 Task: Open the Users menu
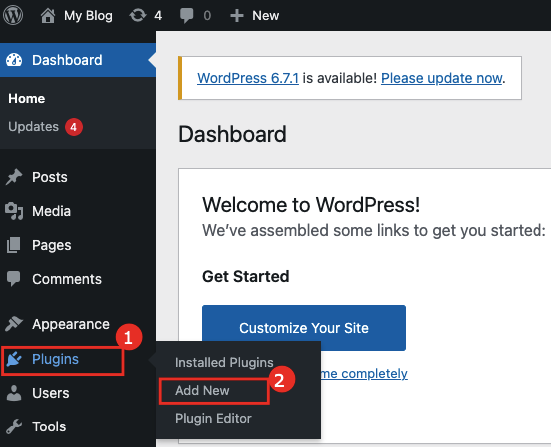tap(51, 393)
